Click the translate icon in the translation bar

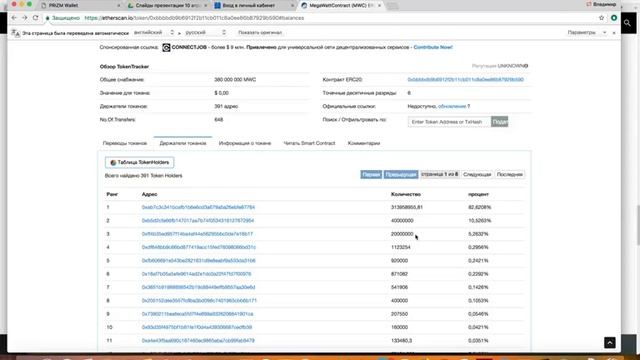coord(16,33)
